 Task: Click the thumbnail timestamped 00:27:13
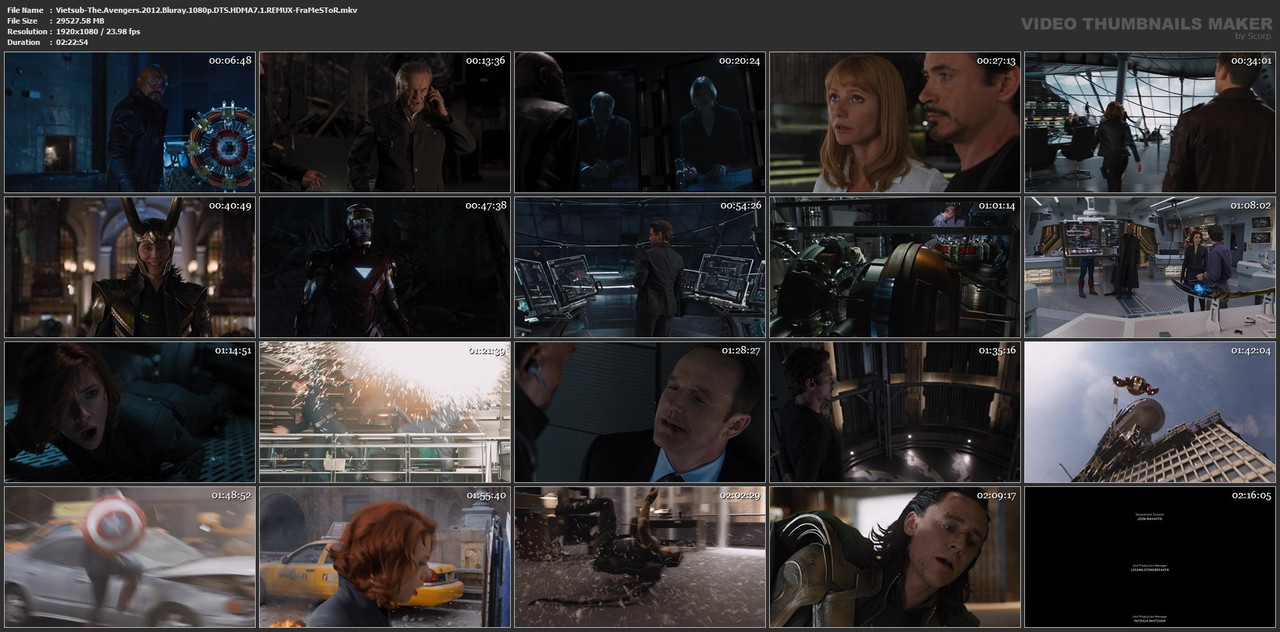895,122
